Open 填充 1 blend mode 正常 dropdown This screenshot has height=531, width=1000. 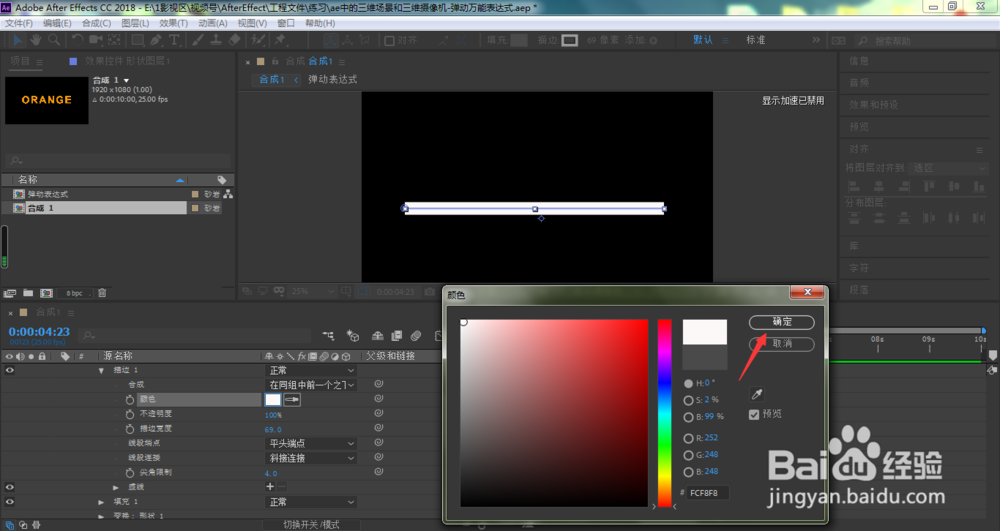point(311,502)
